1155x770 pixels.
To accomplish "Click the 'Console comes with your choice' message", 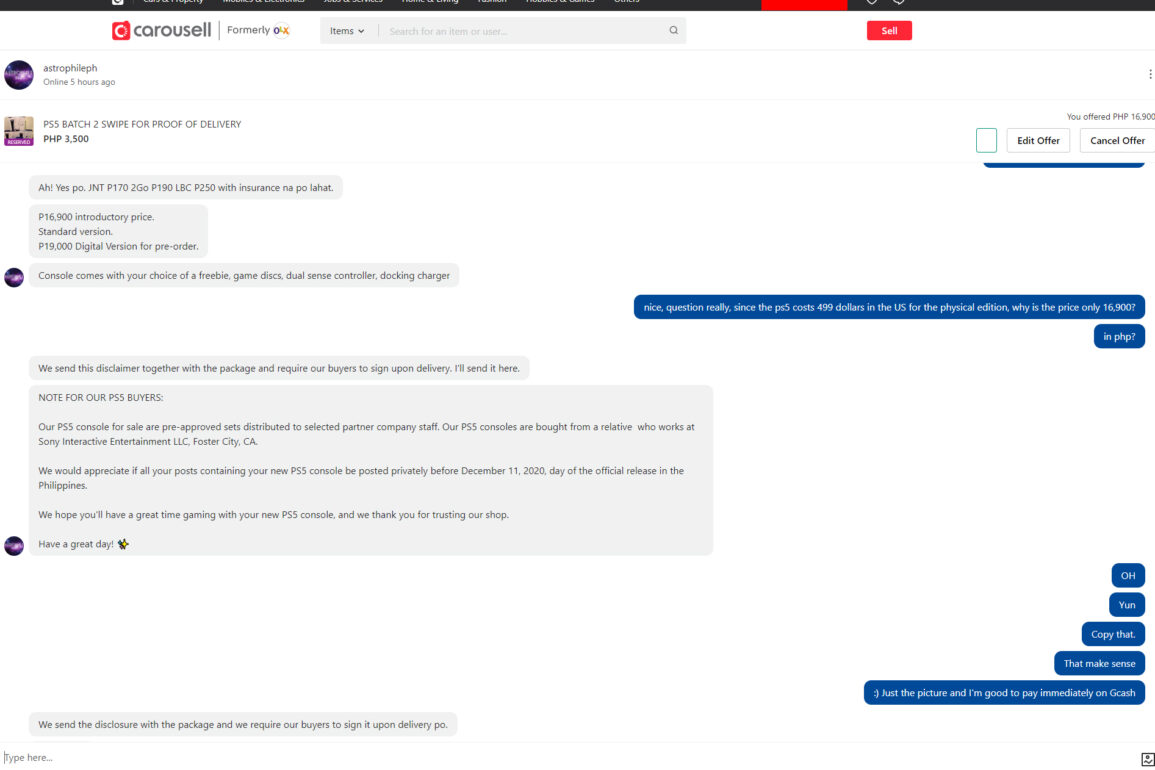I will [x=244, y=276].
